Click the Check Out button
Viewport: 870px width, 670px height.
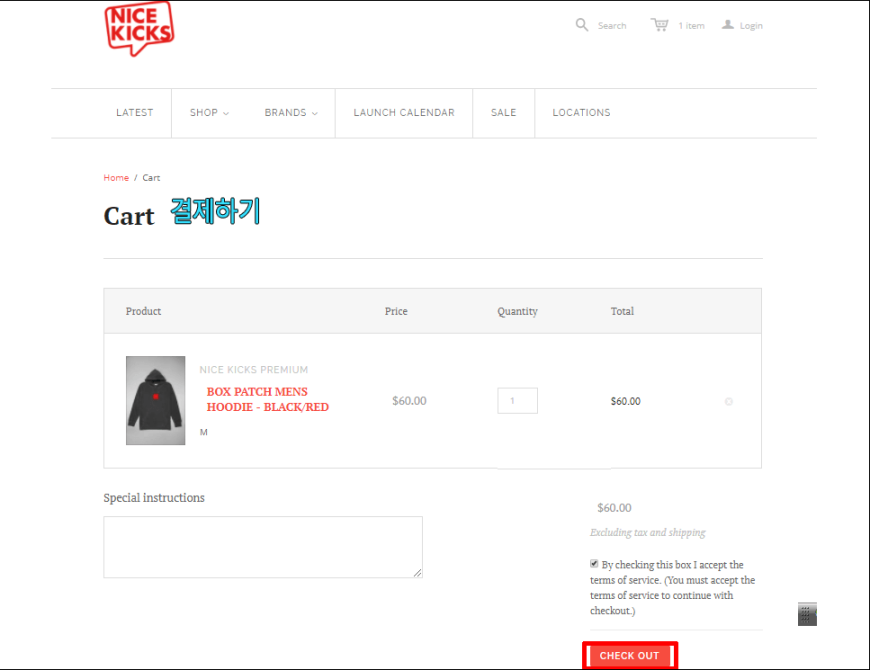[630, 656]
